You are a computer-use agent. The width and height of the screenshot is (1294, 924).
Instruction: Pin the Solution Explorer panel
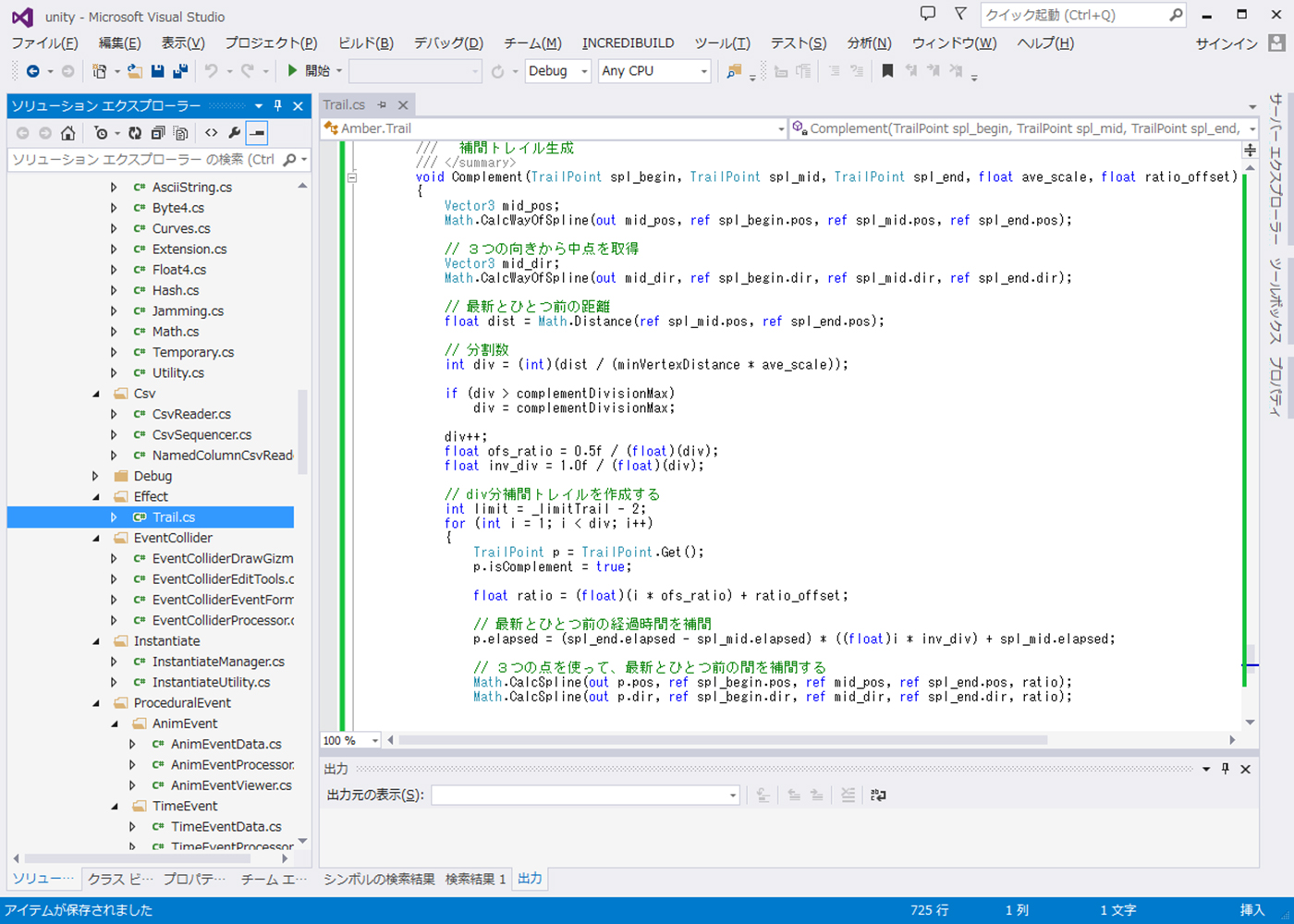[x=277, y=105]
